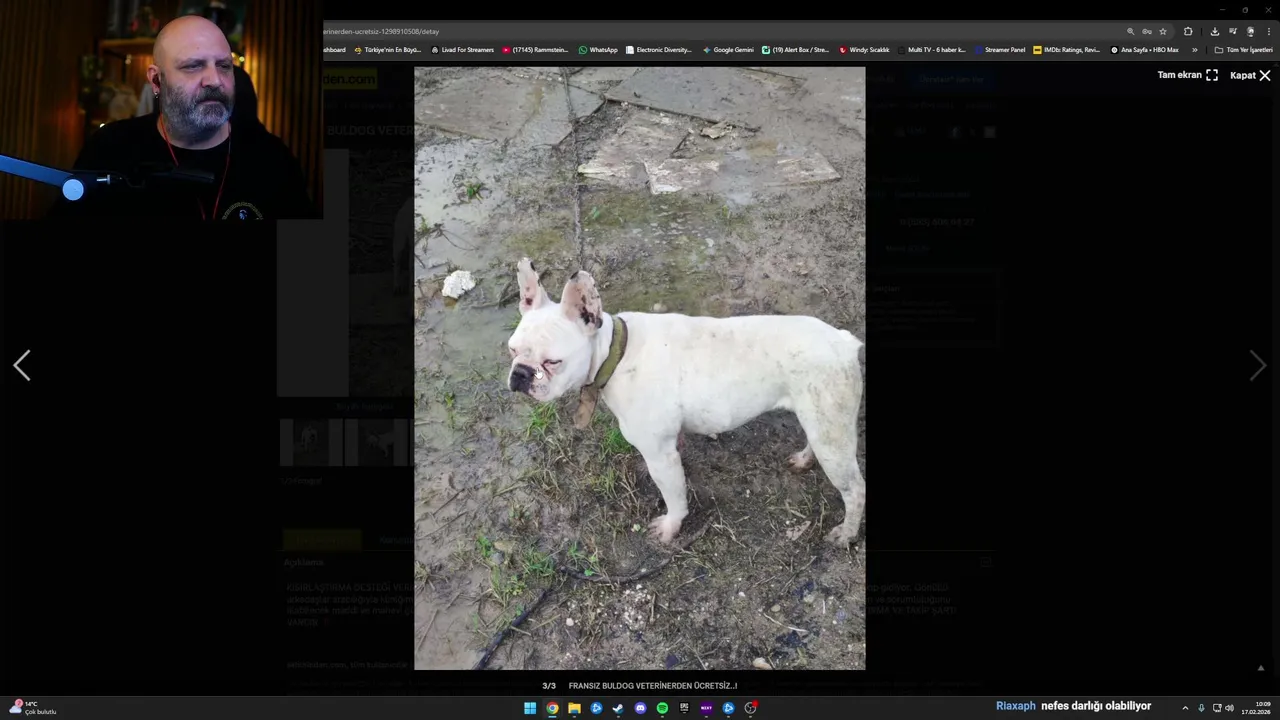Open the Ana Sayfa HBO Max bookmark
Viewport: 1280px width, 720px height.
tap(1144, 50)
